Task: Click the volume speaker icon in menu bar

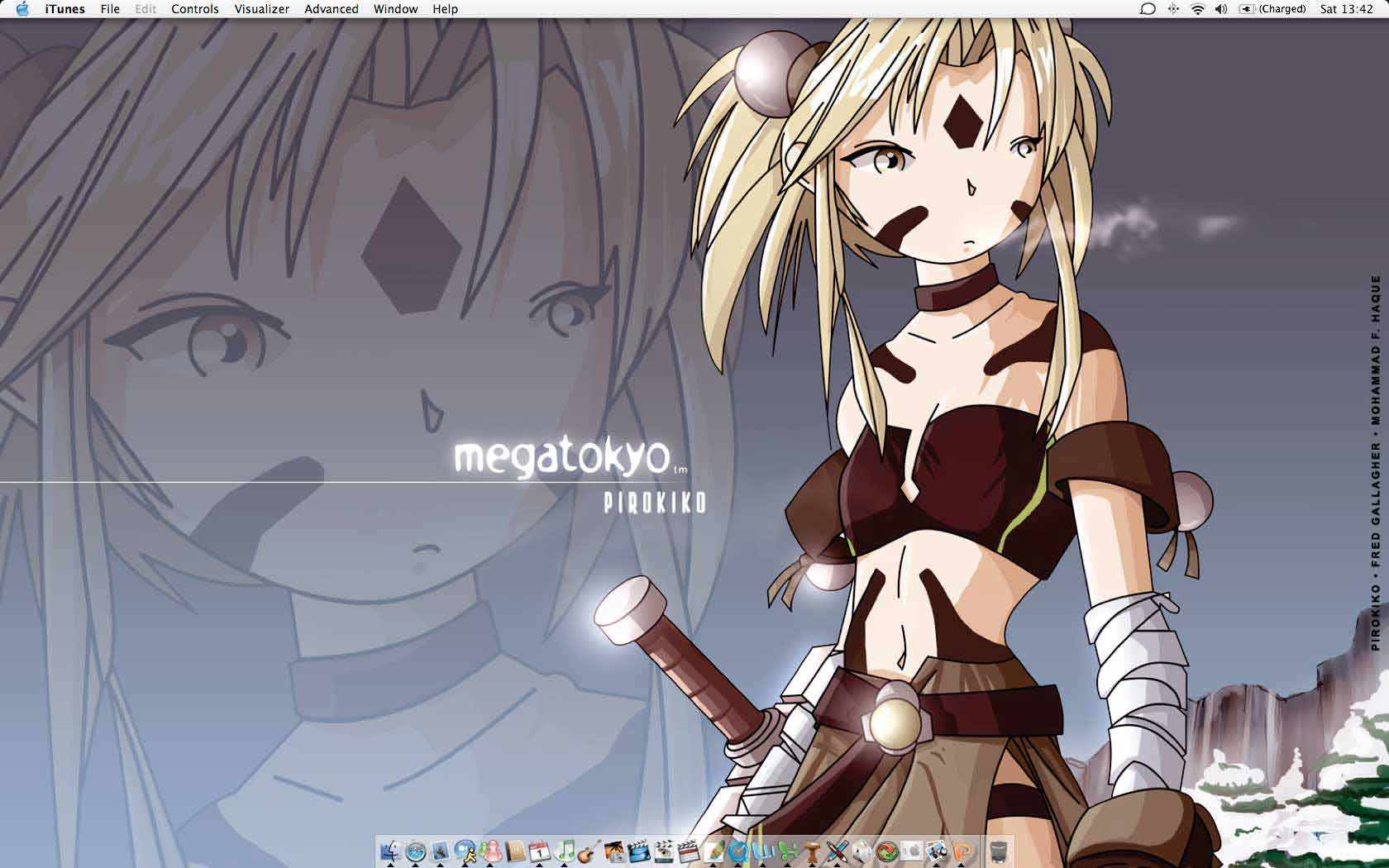Action: coord(1221,9)
